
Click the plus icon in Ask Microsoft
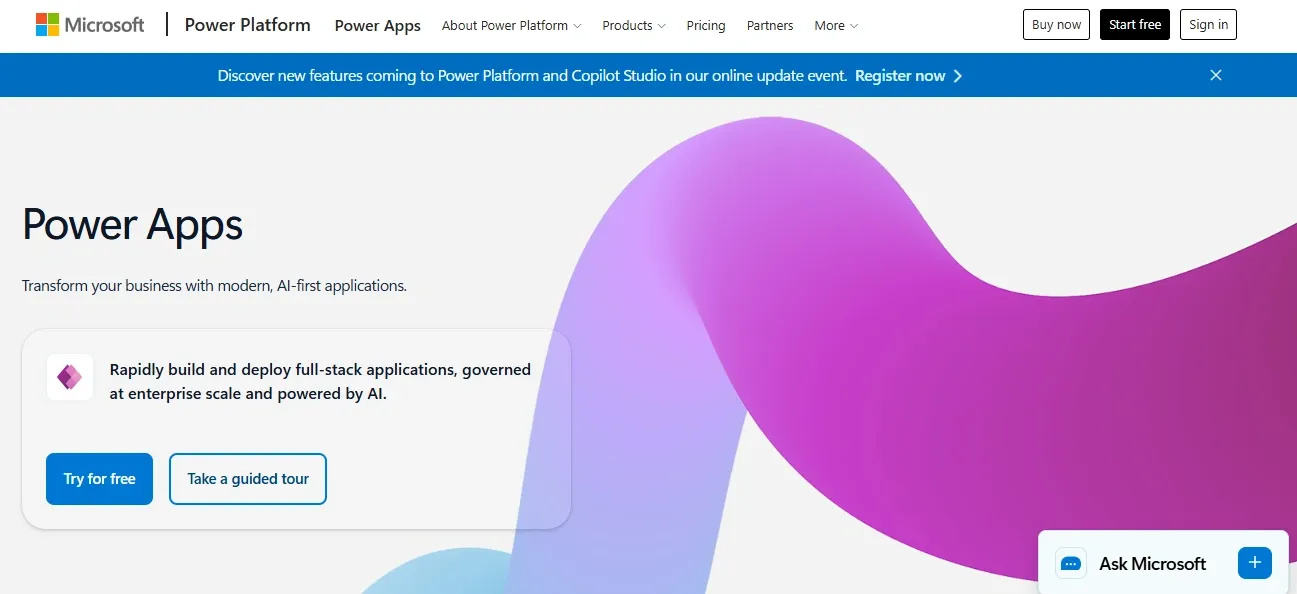point(1255,563)
